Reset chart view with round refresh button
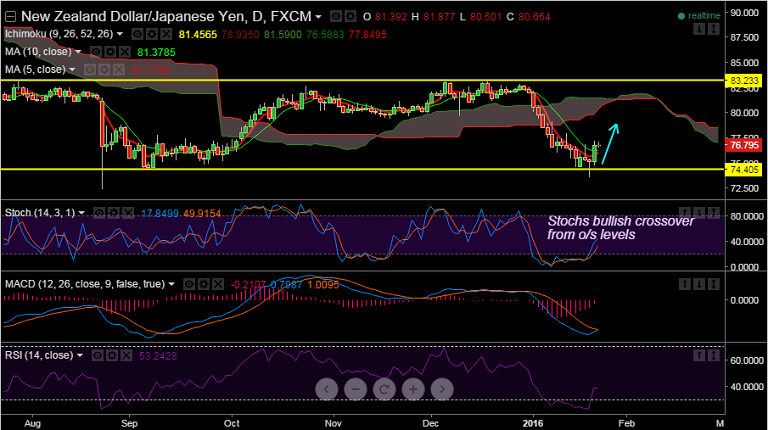 point(384,389)
